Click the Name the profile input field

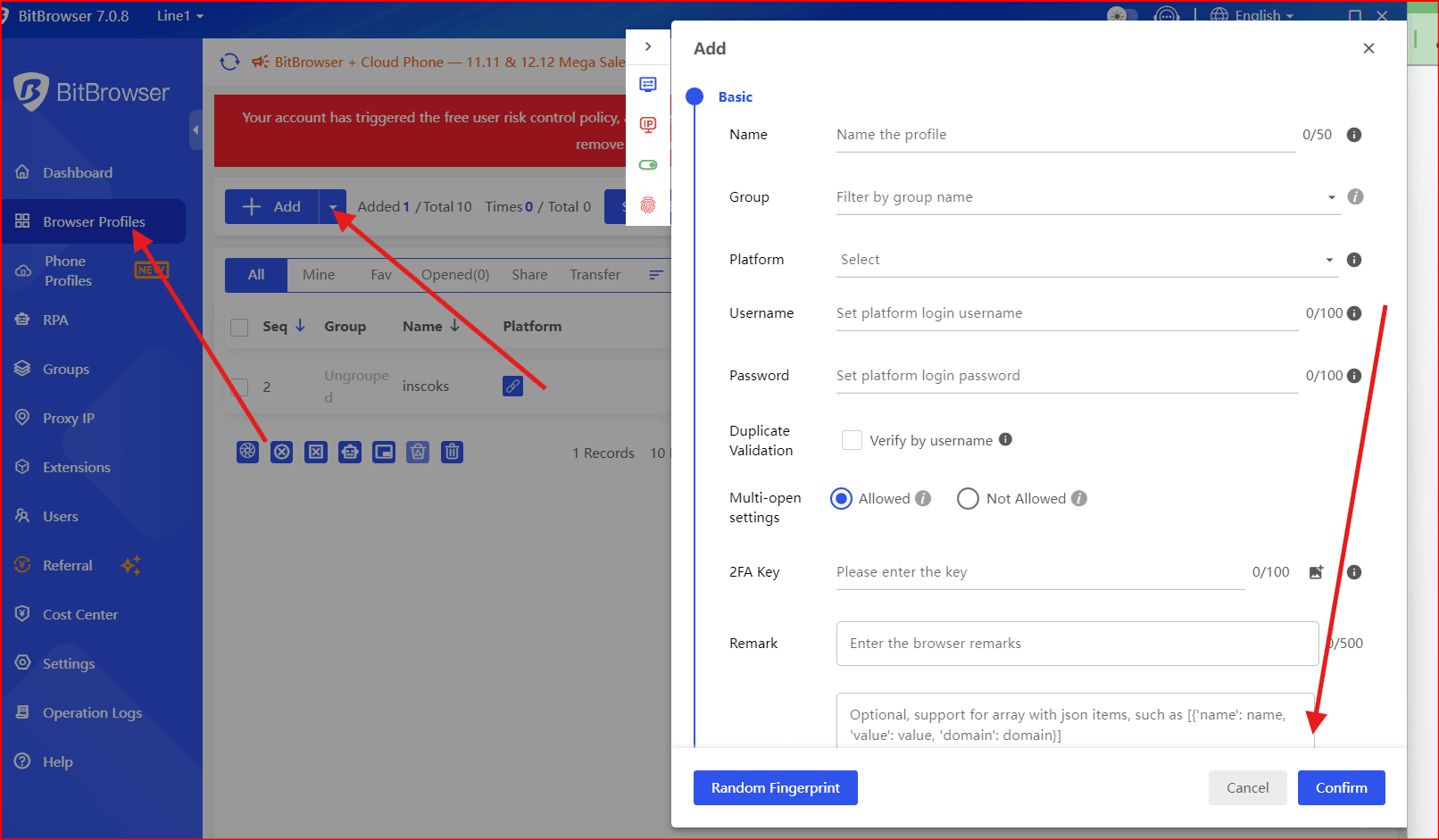[1065, 135]
